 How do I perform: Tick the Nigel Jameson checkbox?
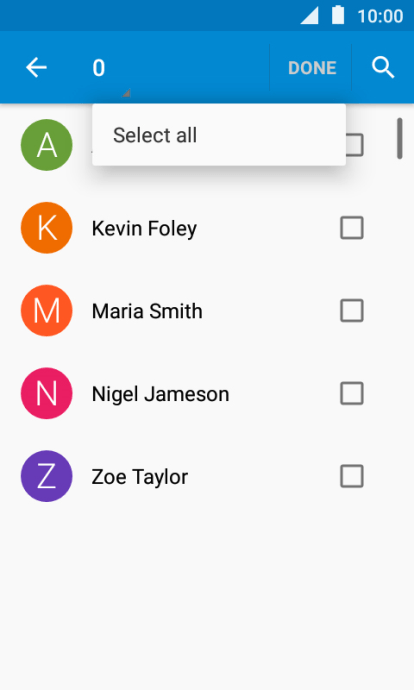pyautogui.click(x=352, y=393)
